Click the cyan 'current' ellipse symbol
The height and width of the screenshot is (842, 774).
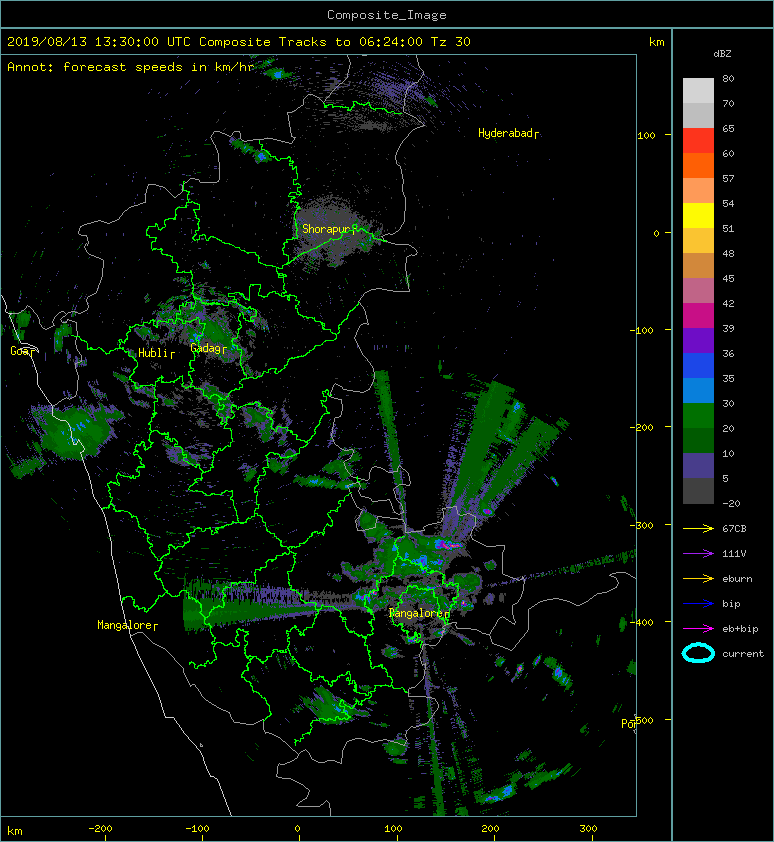(x=698, y=653)
